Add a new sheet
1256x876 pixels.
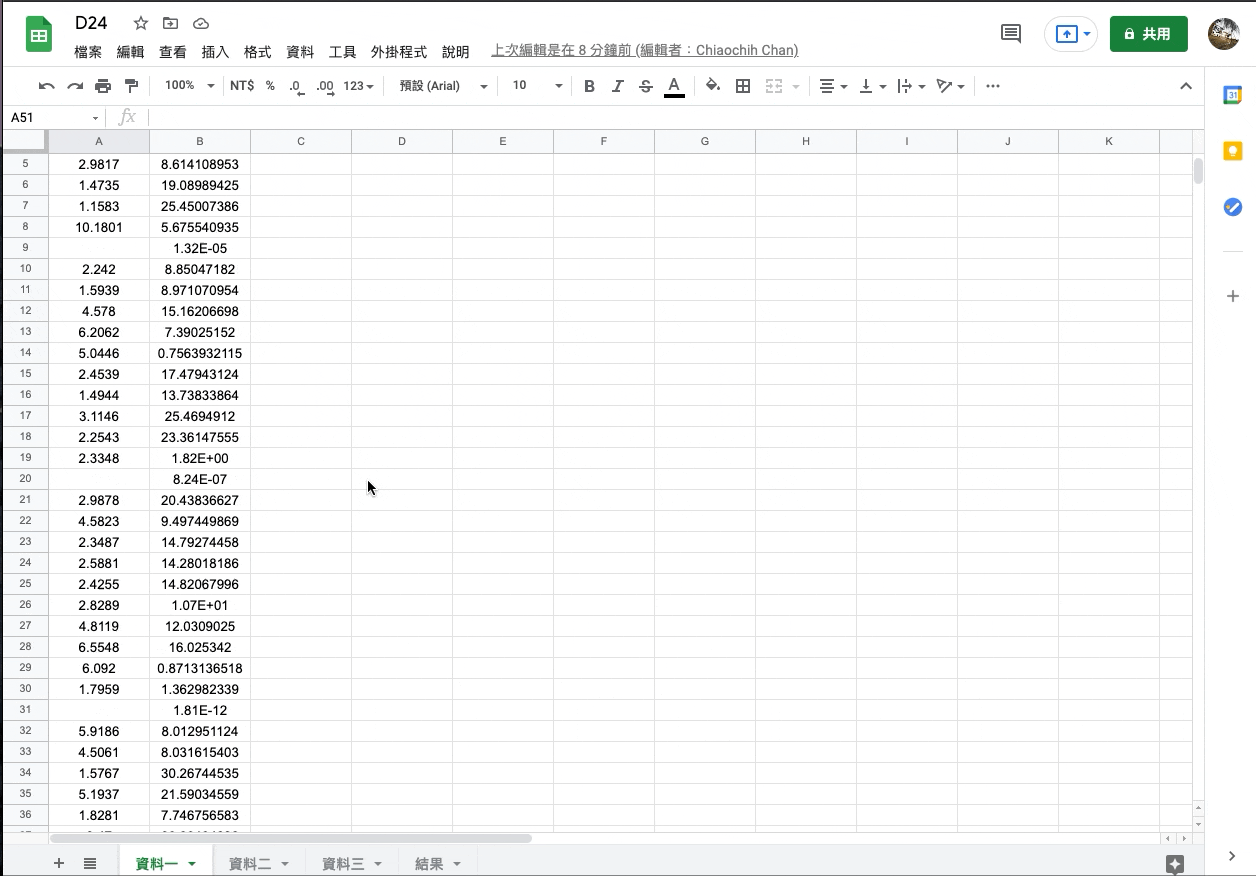coord(59,863)
